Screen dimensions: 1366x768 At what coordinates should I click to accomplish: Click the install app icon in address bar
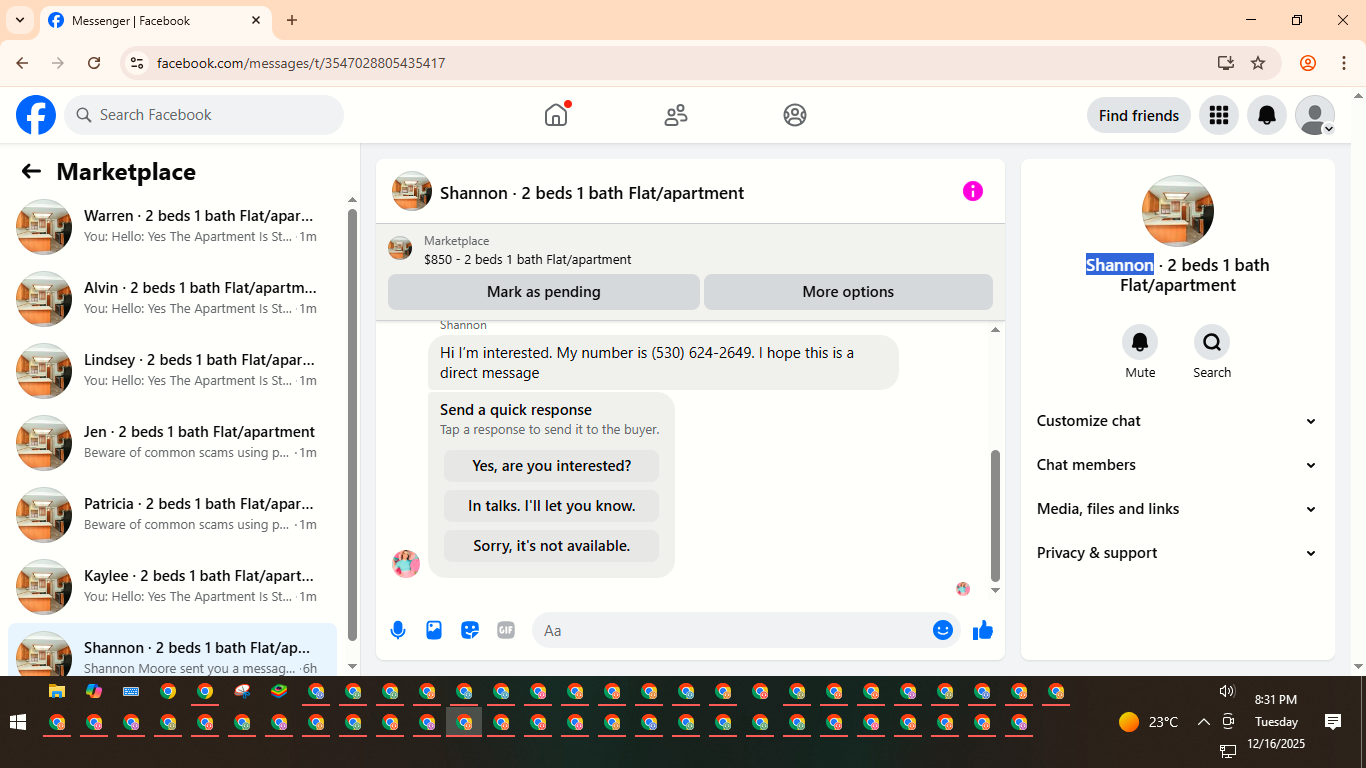coord(1226,63)
